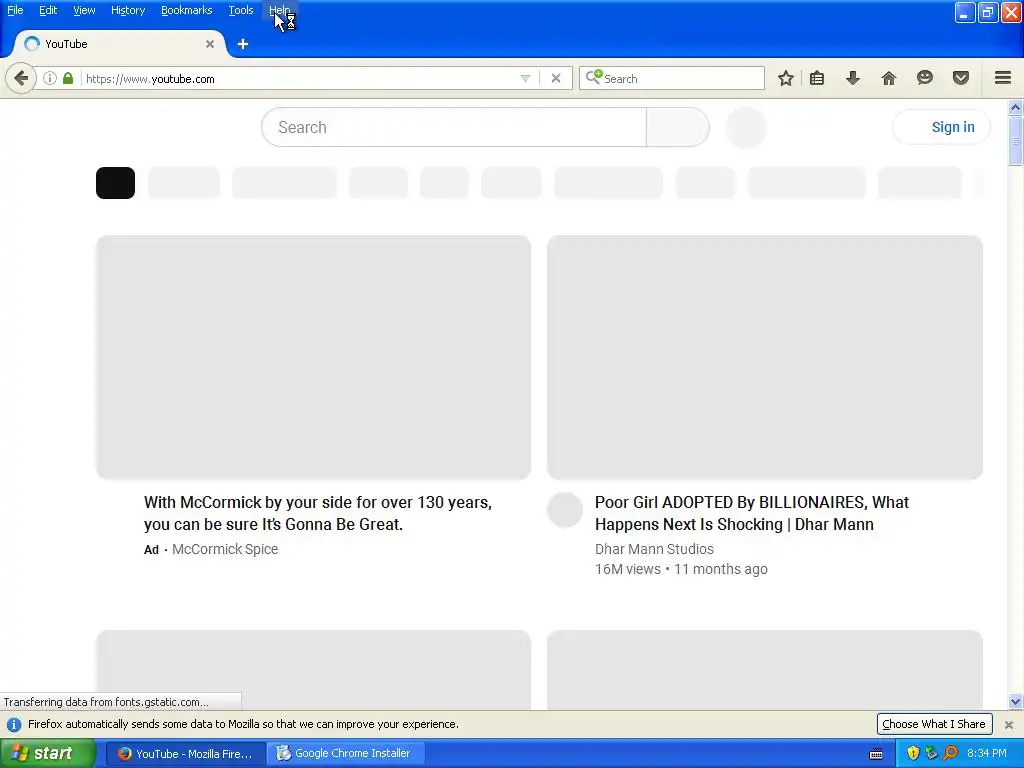1024x768 pixels.
Task: Click 16M views 11 months ago text
Action: tap(681, 569)
